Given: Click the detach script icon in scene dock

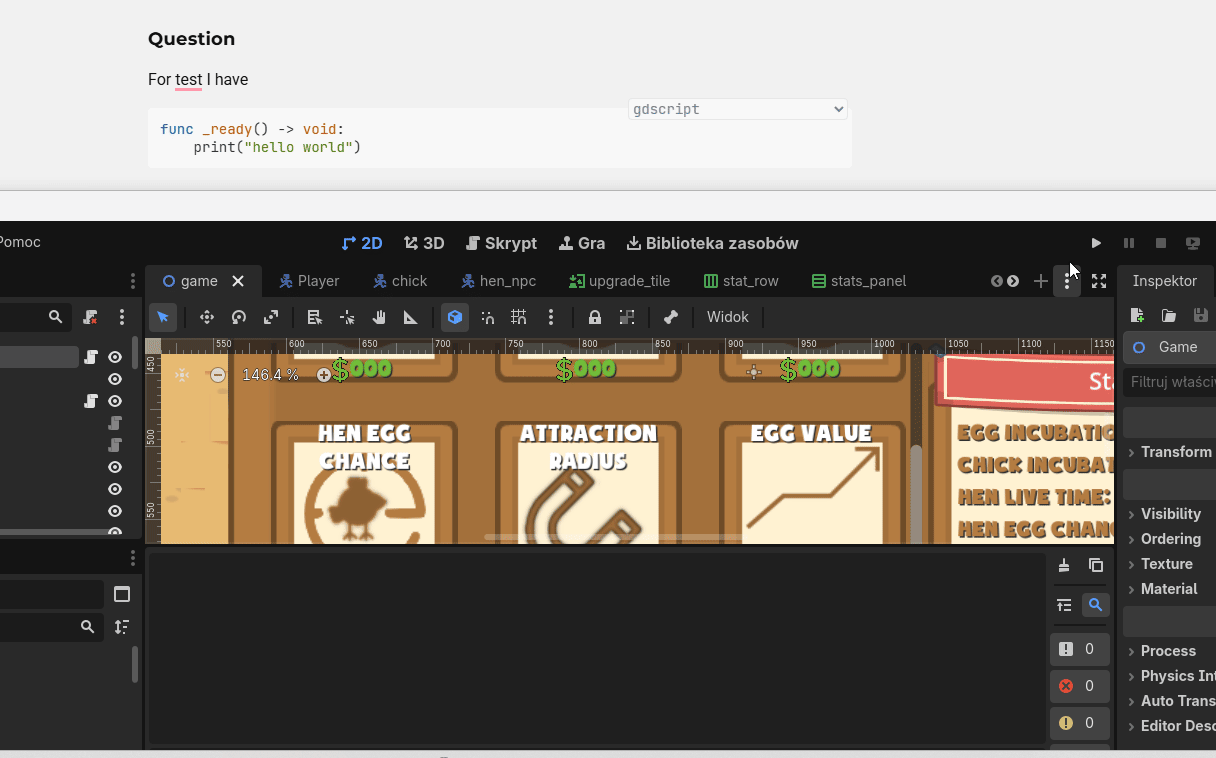Looking at the screenshot, I should 91,317.
